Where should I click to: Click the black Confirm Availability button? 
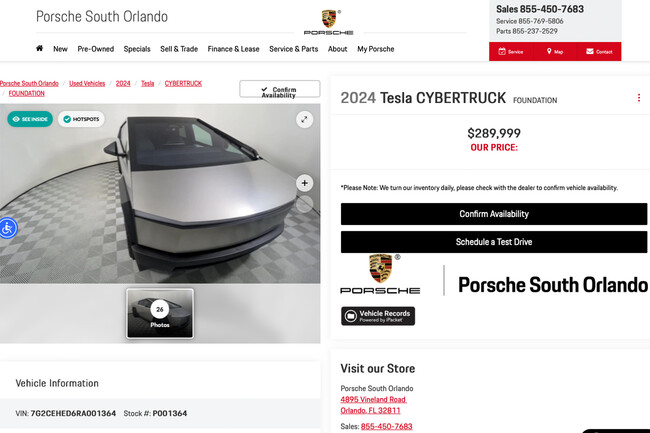494,214
